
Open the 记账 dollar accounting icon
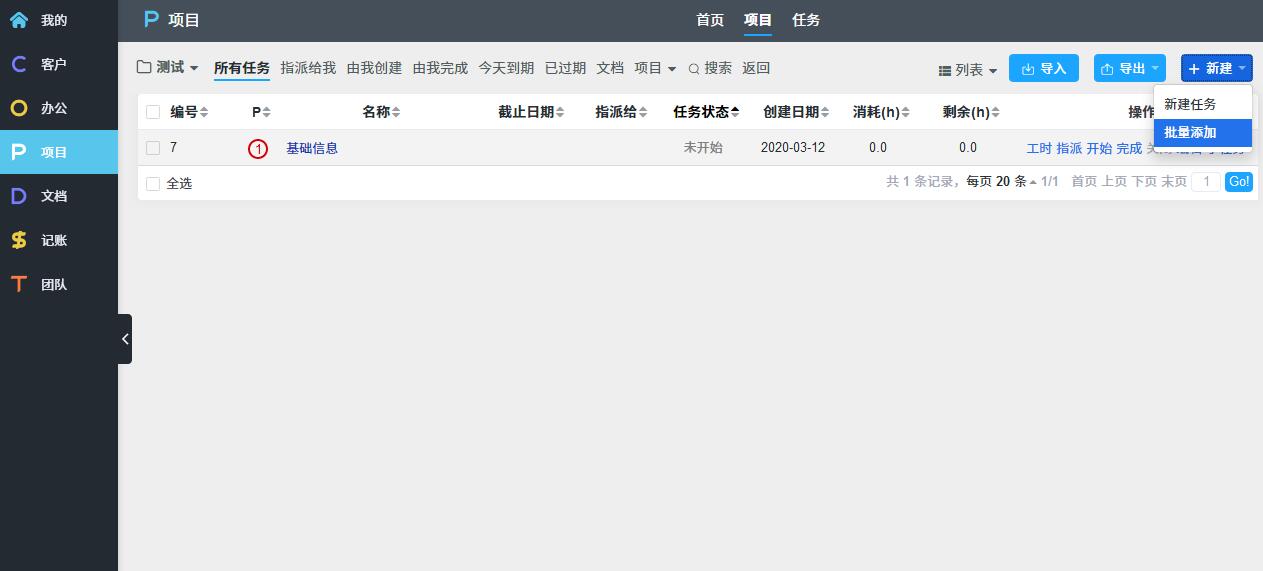click(18, 240)
